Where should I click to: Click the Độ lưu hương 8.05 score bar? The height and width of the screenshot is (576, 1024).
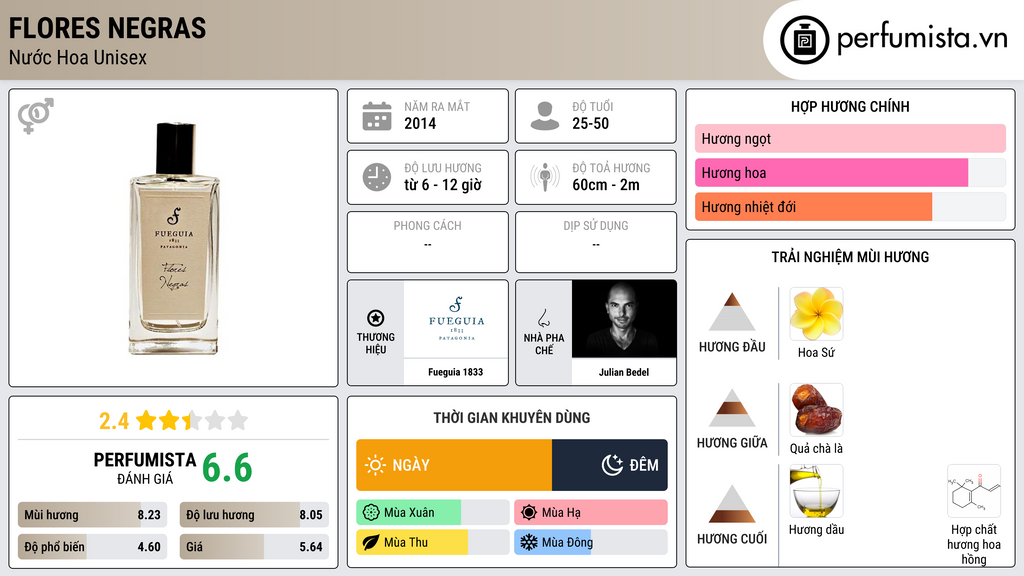(x=254, y=515)
